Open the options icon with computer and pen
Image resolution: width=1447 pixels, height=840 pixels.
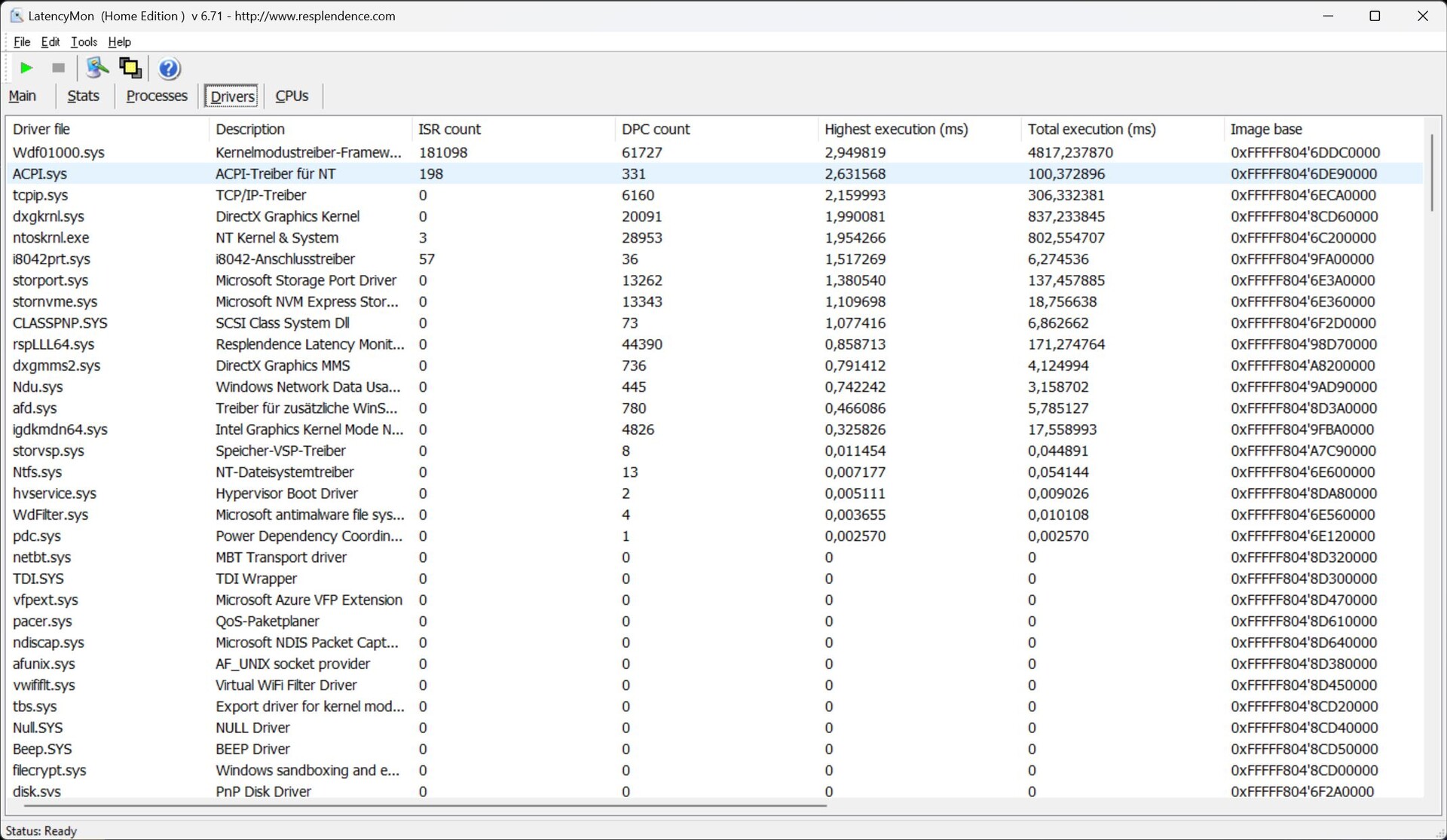point(96,68)
